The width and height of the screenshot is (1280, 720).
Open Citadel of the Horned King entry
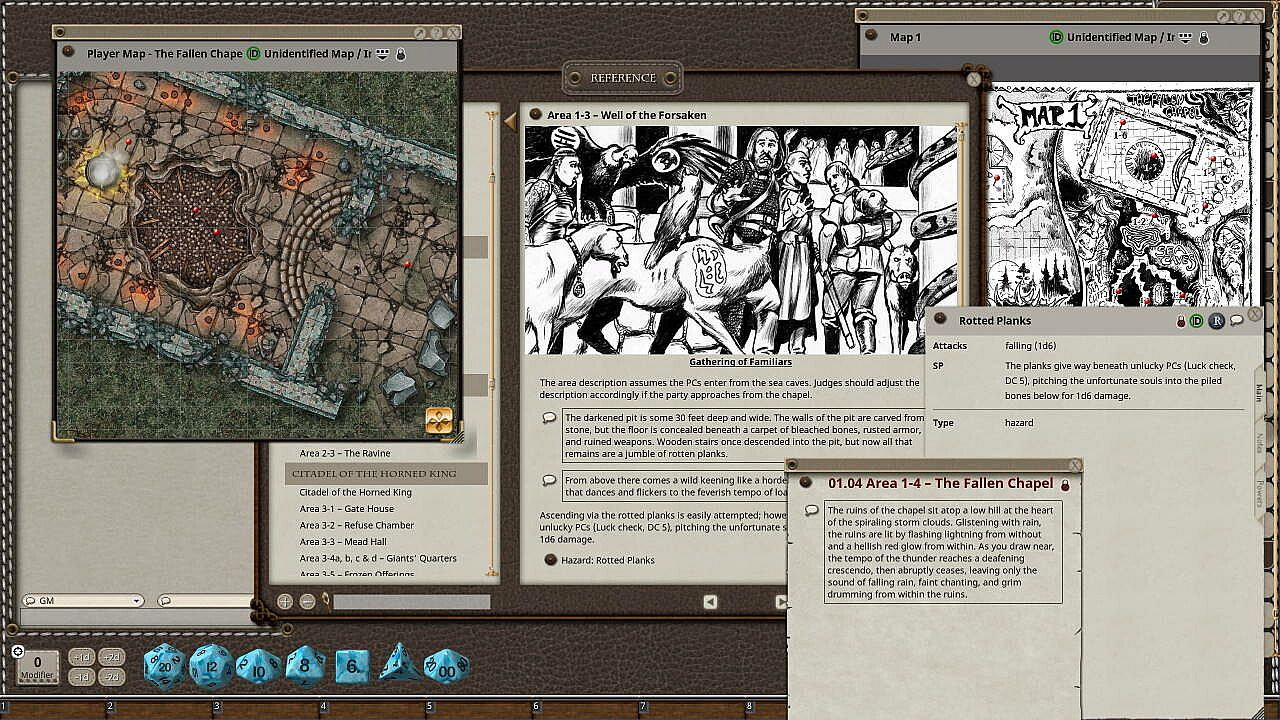[x=356, y=492]
